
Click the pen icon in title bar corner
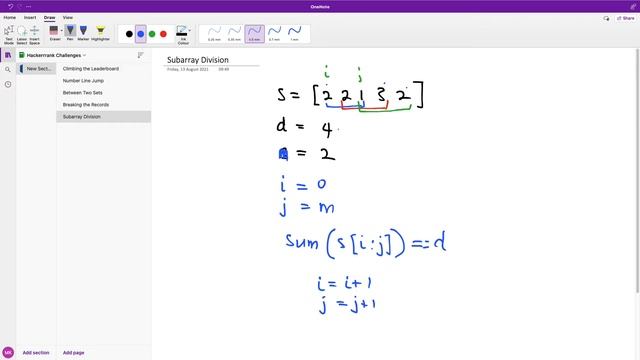click(x=633, y=7)
